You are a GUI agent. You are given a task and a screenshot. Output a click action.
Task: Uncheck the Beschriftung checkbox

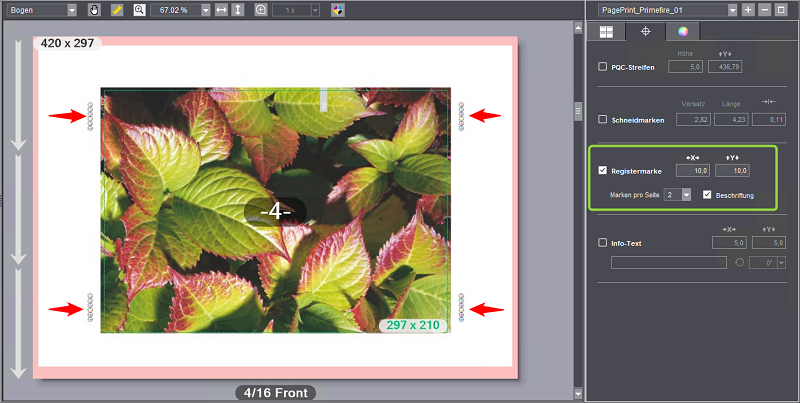point(707,194)
